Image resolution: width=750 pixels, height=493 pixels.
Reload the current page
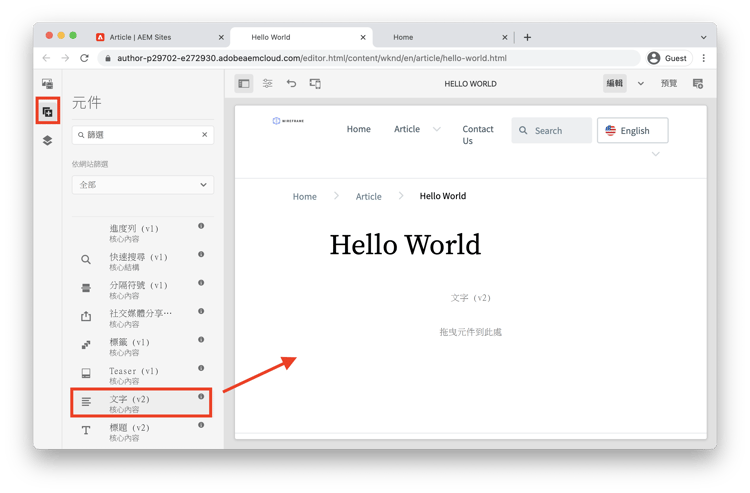point(84,58)
